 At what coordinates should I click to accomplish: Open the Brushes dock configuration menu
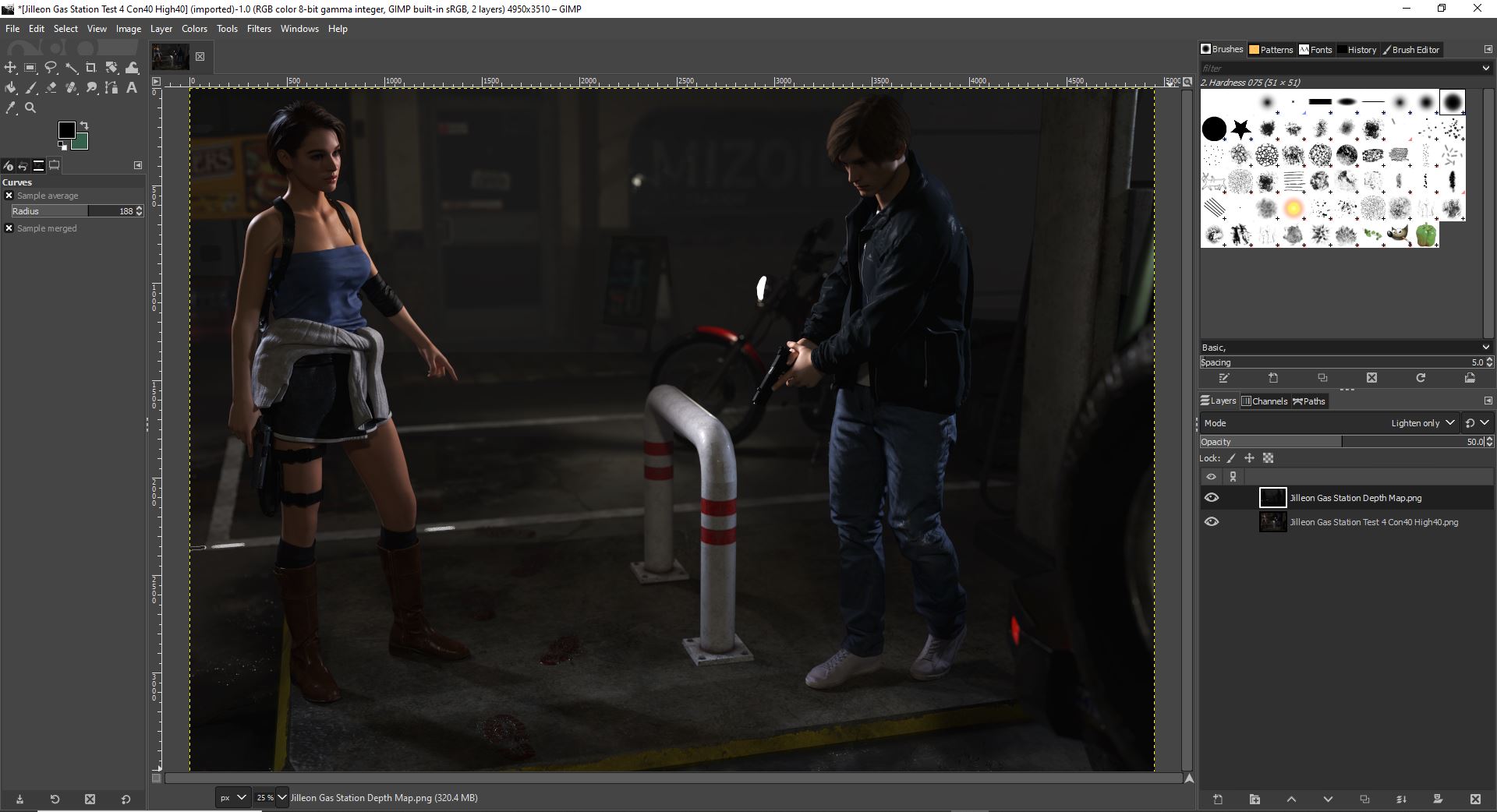[x=1488, y=49]
